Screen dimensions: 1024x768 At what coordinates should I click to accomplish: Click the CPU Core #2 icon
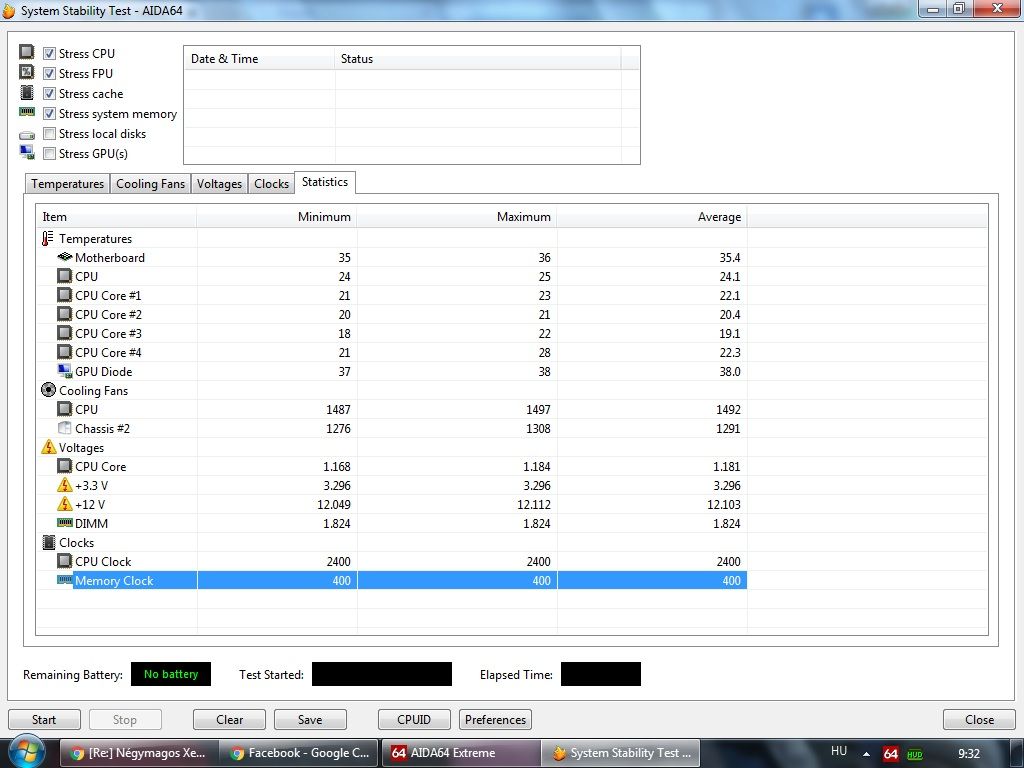(65, 314)
